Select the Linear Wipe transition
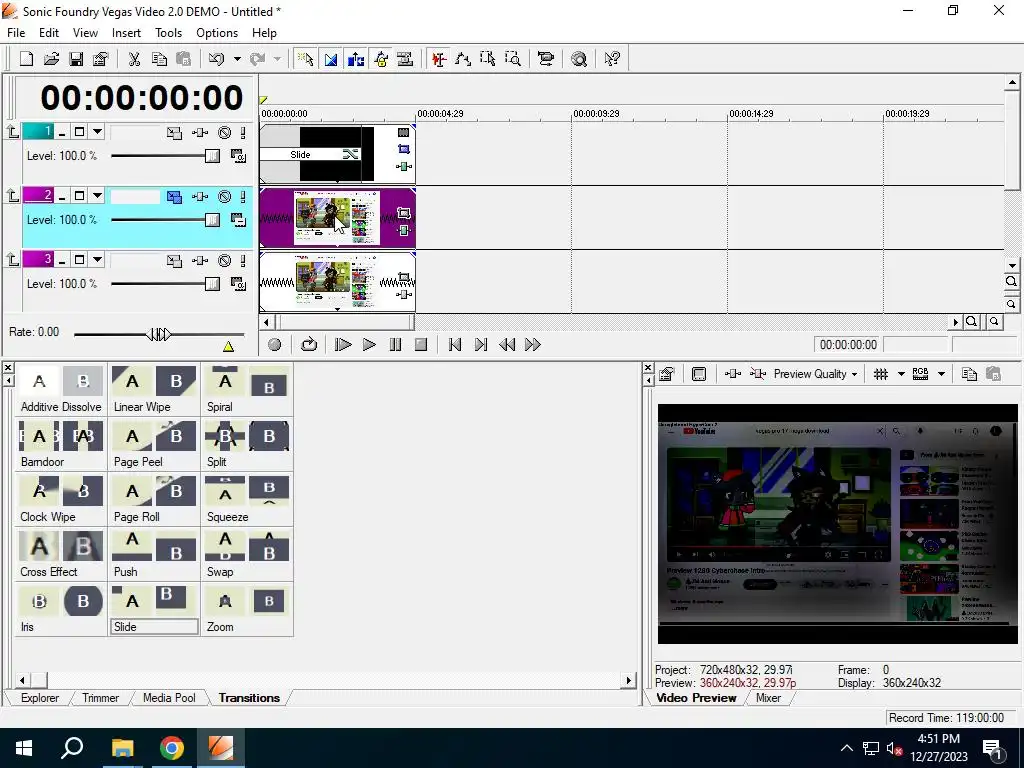The width and height of the screenshot is (1024, 768). tap(154, 390)
